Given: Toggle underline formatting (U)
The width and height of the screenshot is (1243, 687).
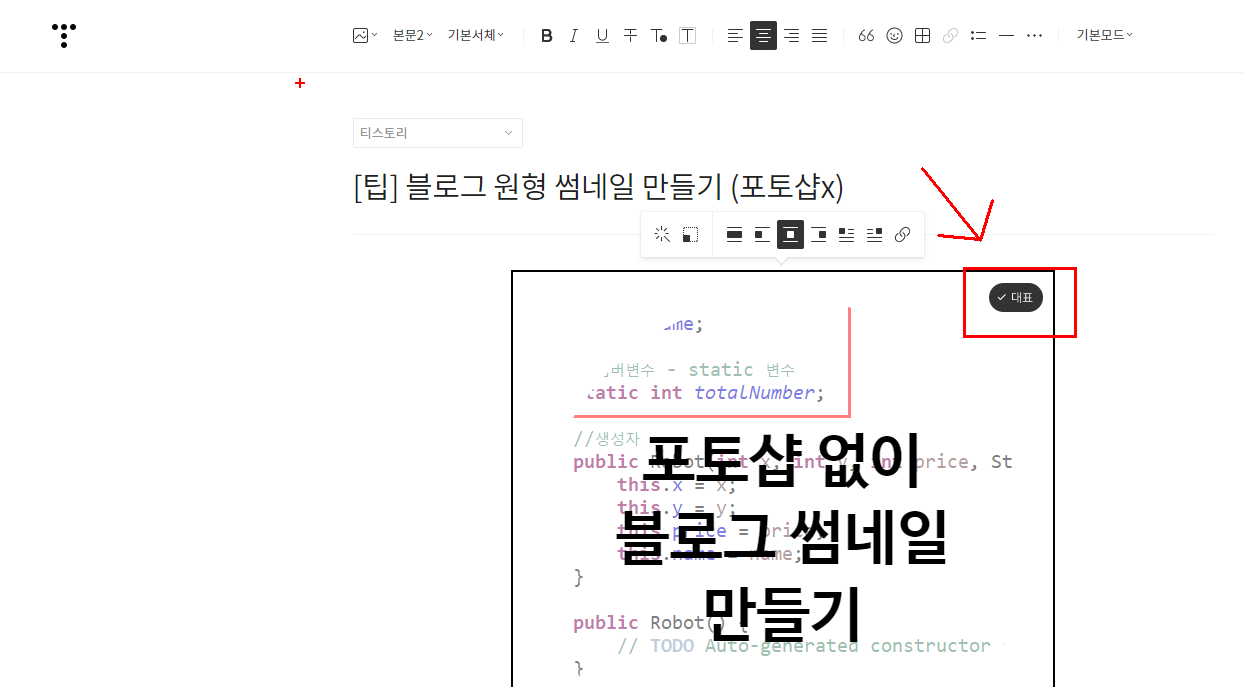Looking at the screenshot, I should (x=602, y=36).
